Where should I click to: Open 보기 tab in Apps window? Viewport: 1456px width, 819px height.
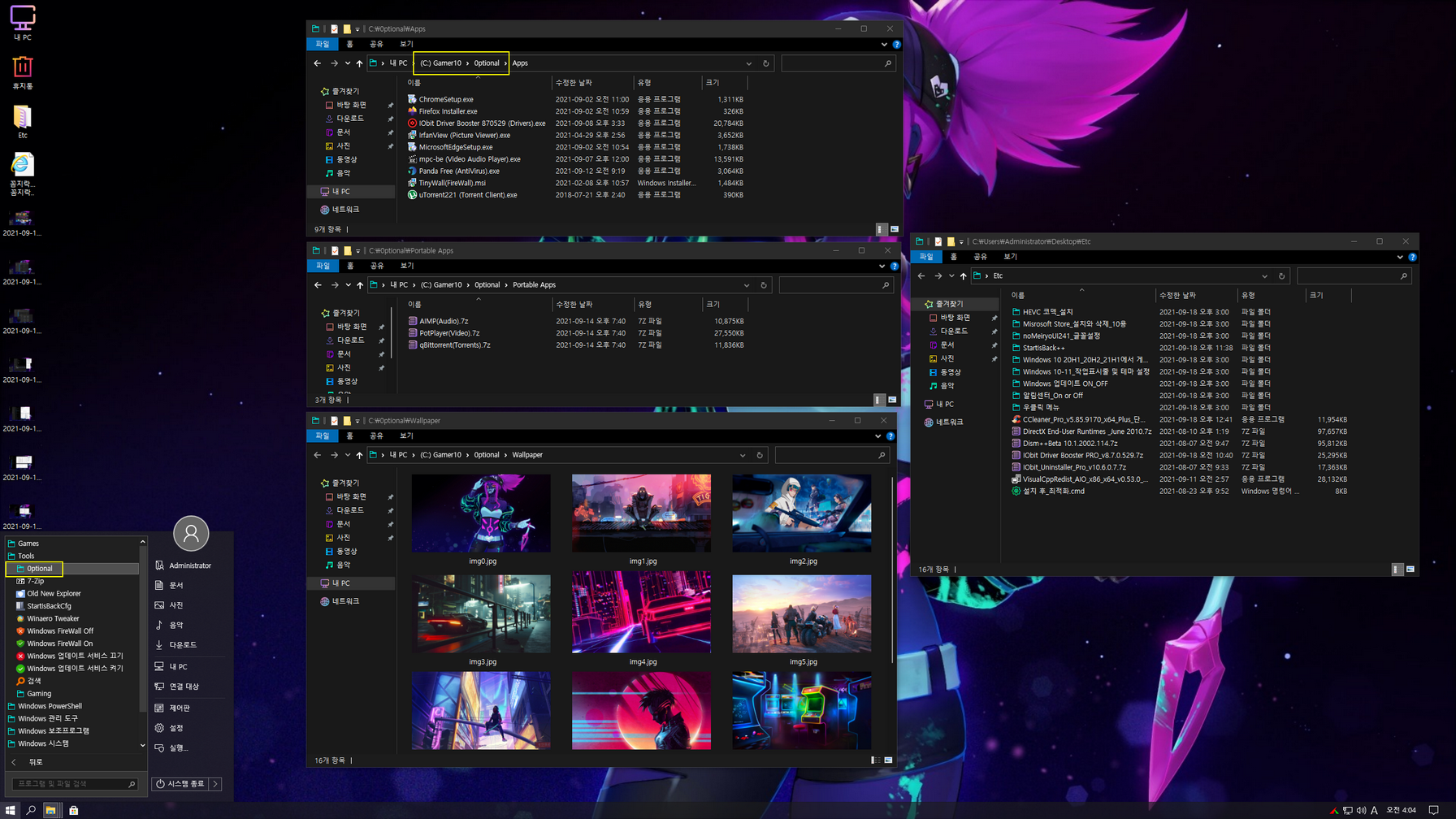(406, 44)
